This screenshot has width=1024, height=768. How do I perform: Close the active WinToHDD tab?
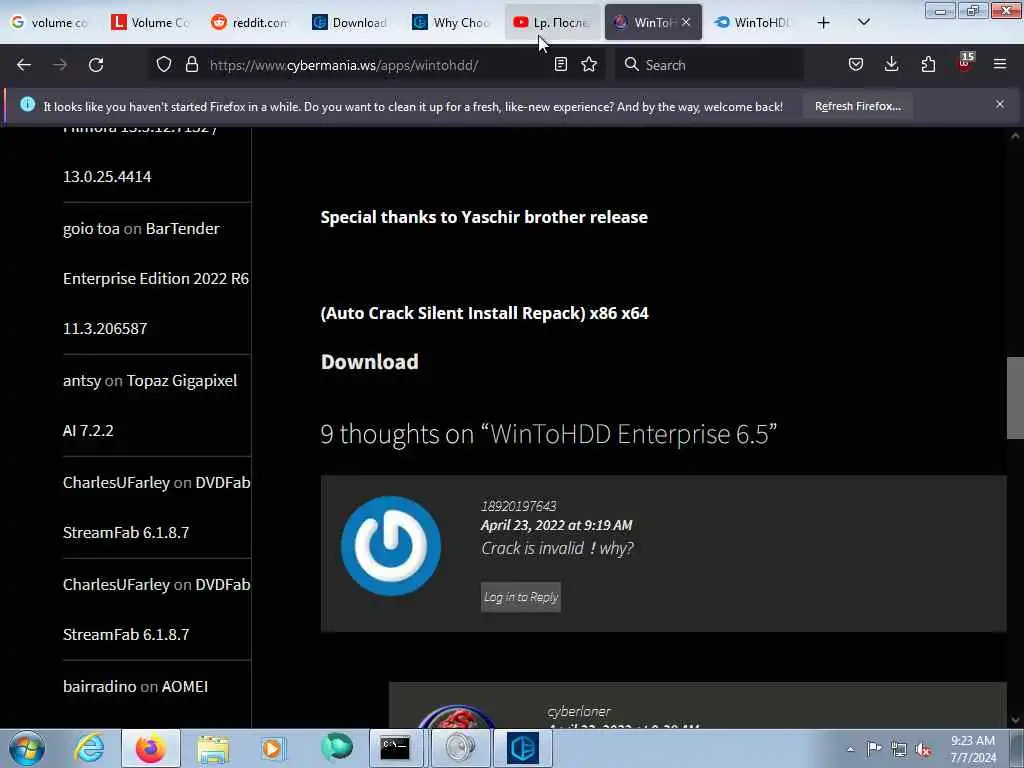click(x=686, y=22)
